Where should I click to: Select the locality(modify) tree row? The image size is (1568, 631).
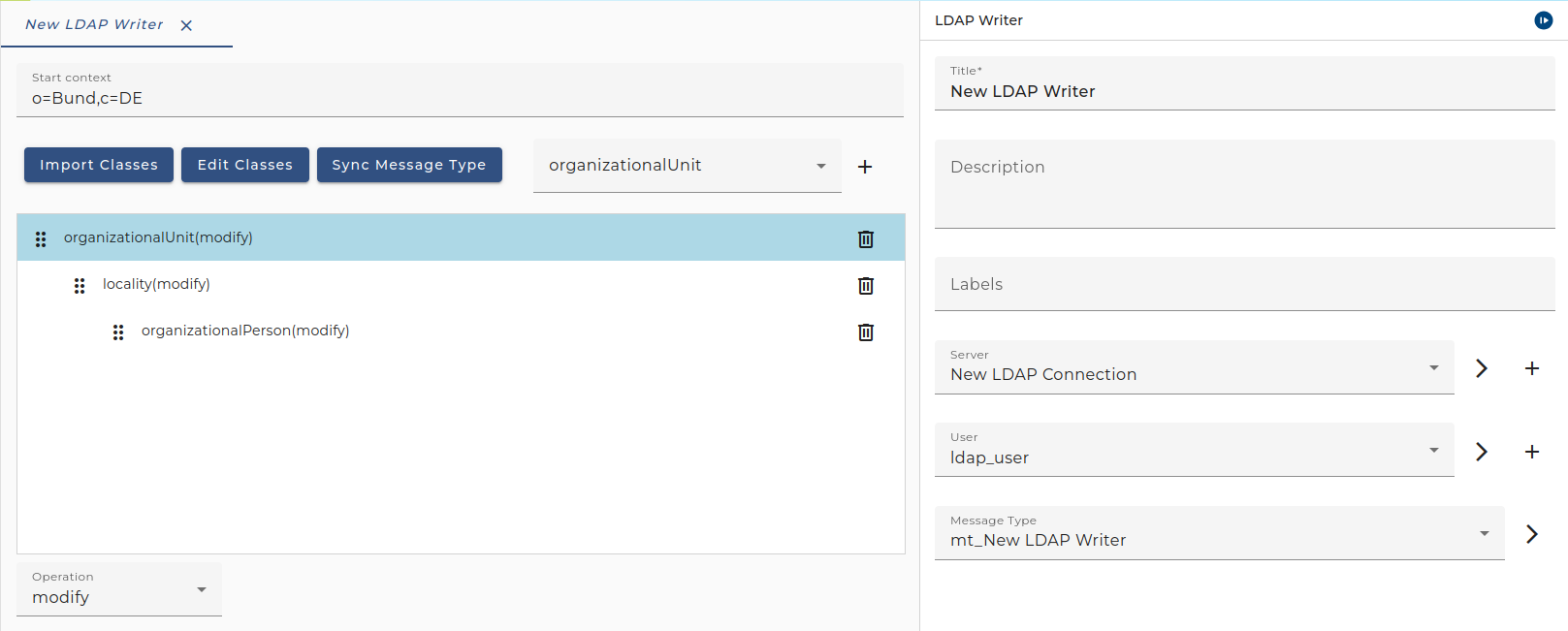pyautogui.click(x=461, y=284)
